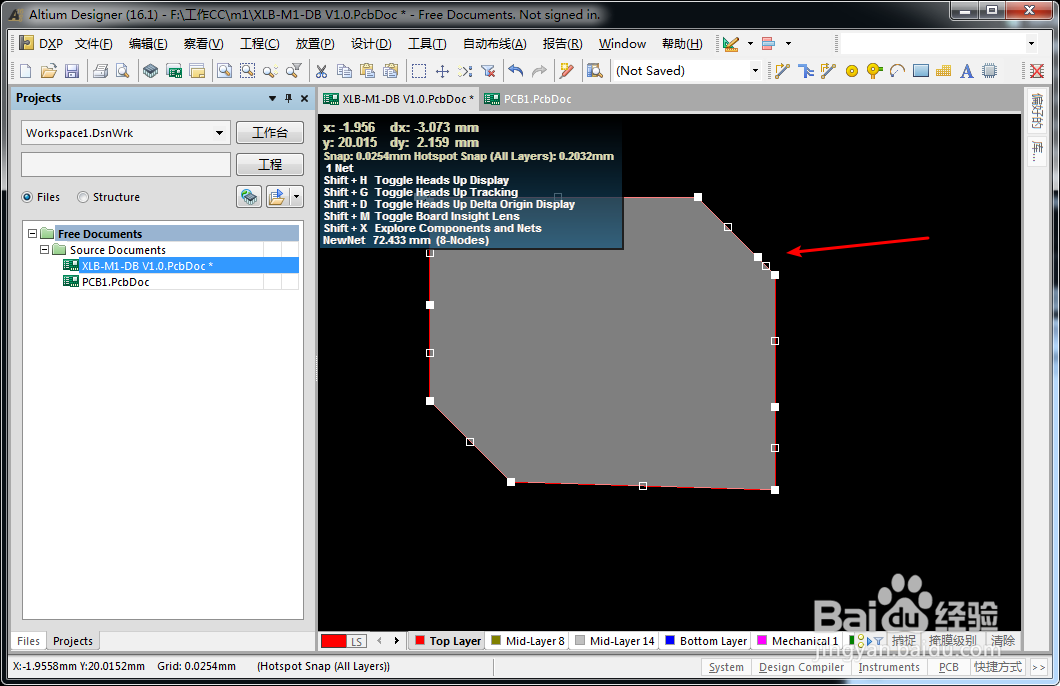Image resolution: width=1060 pixels, height=686 pixels.
Task: Place a Fill rectangle tool
Action: 921,71
